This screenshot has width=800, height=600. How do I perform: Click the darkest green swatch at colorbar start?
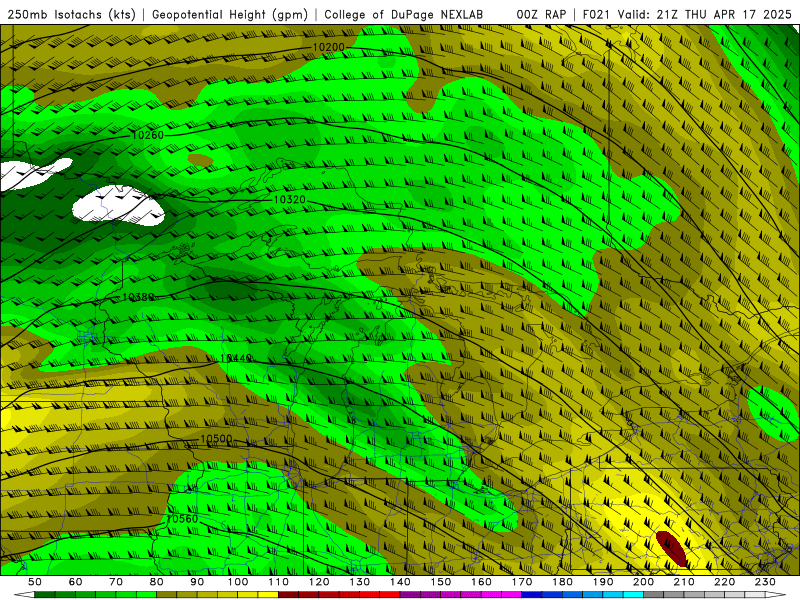pos(45,595)
